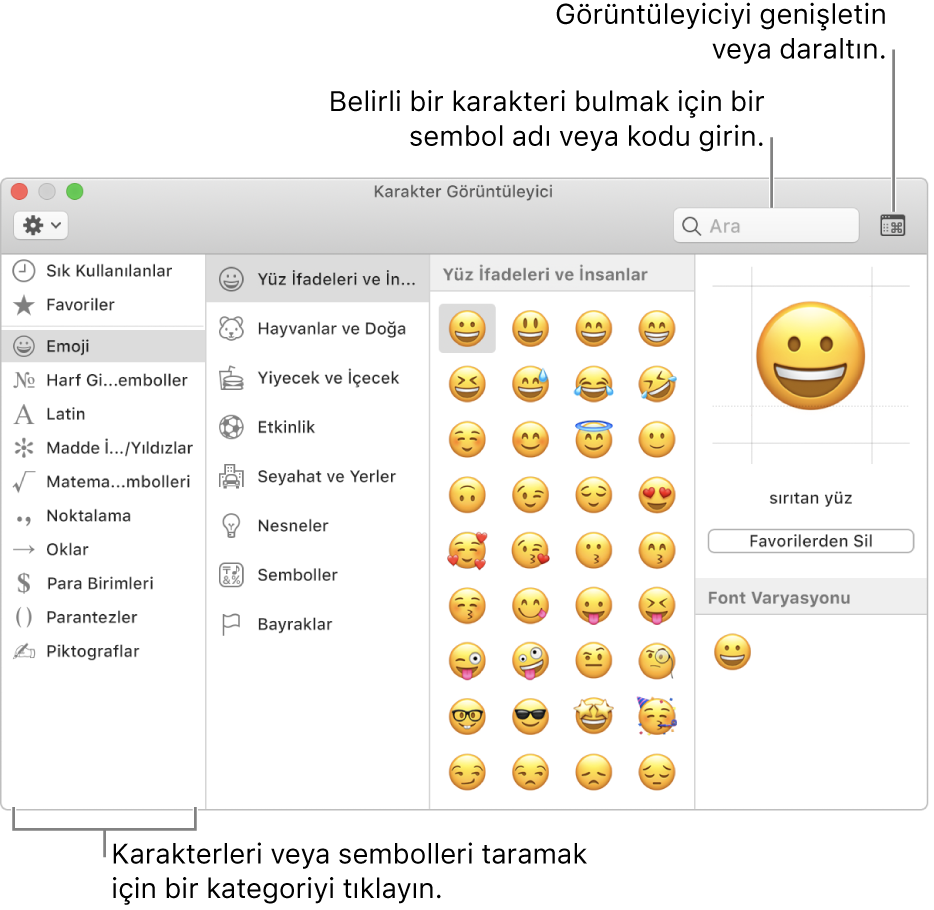The width and height of the screenshot is (934, 910).
Task: Pick the nerd glasses face emoji
Action: pyautogui.click(x=467, y=716)
